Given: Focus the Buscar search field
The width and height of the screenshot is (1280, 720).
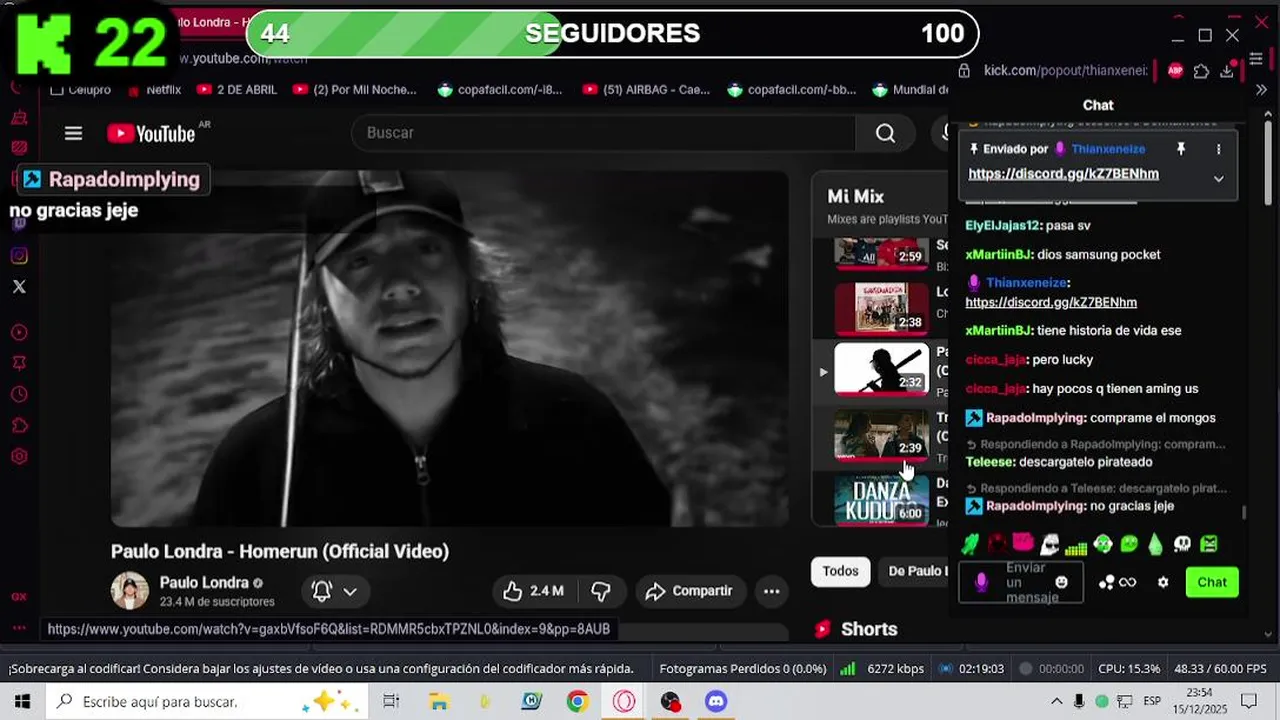Looking at the screenshot, I should 603,133.
